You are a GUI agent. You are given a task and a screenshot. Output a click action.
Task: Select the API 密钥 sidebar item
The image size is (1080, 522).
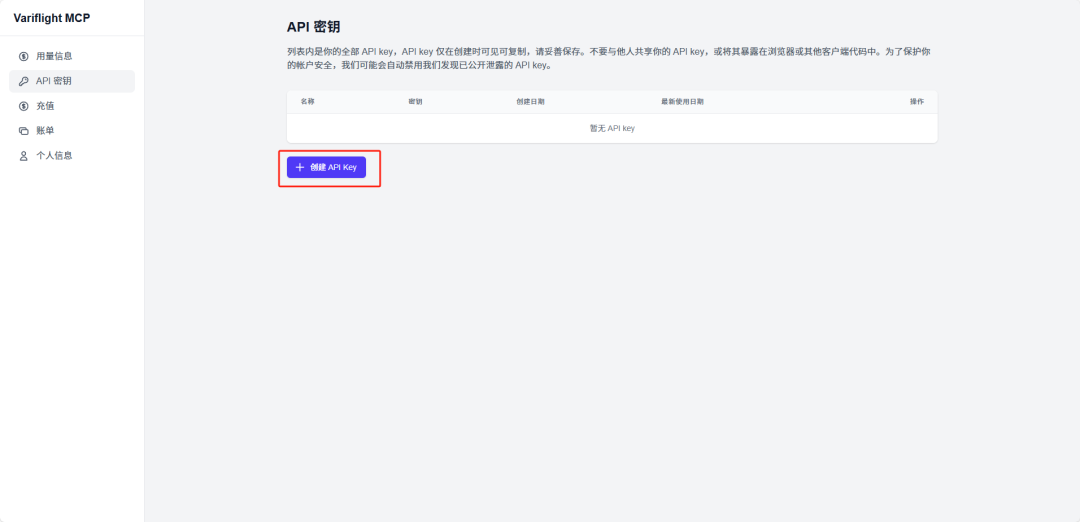(72, 81)
